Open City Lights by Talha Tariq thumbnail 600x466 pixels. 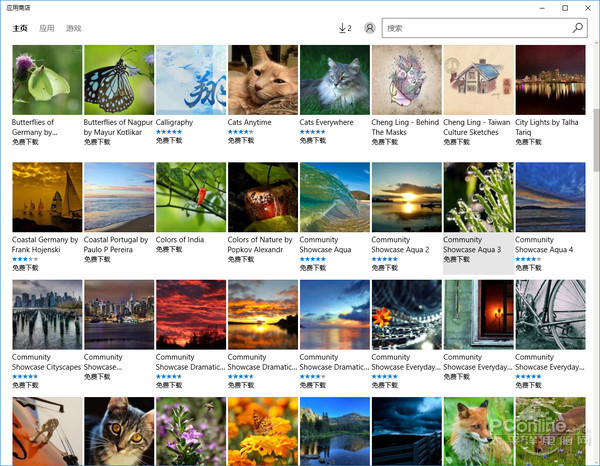point(550,80)
